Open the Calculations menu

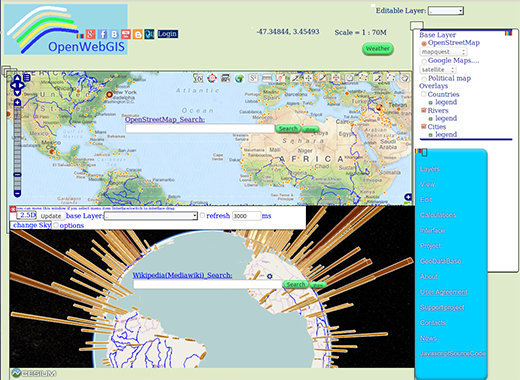[438, 215]
